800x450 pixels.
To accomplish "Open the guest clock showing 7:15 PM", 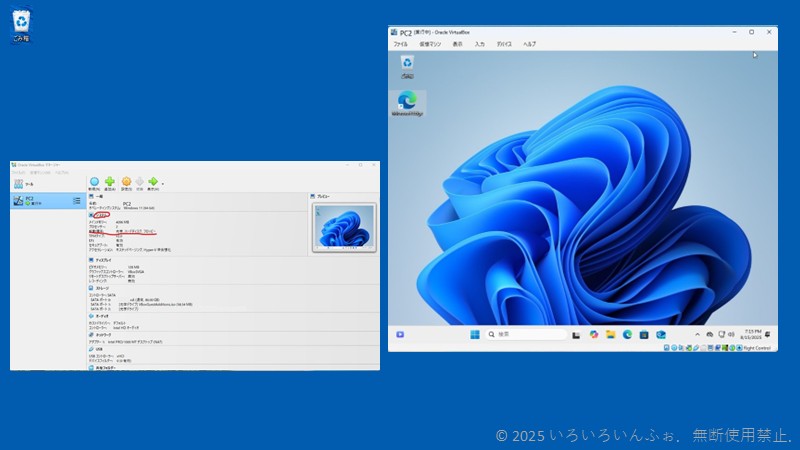I will tap(751, 334).
